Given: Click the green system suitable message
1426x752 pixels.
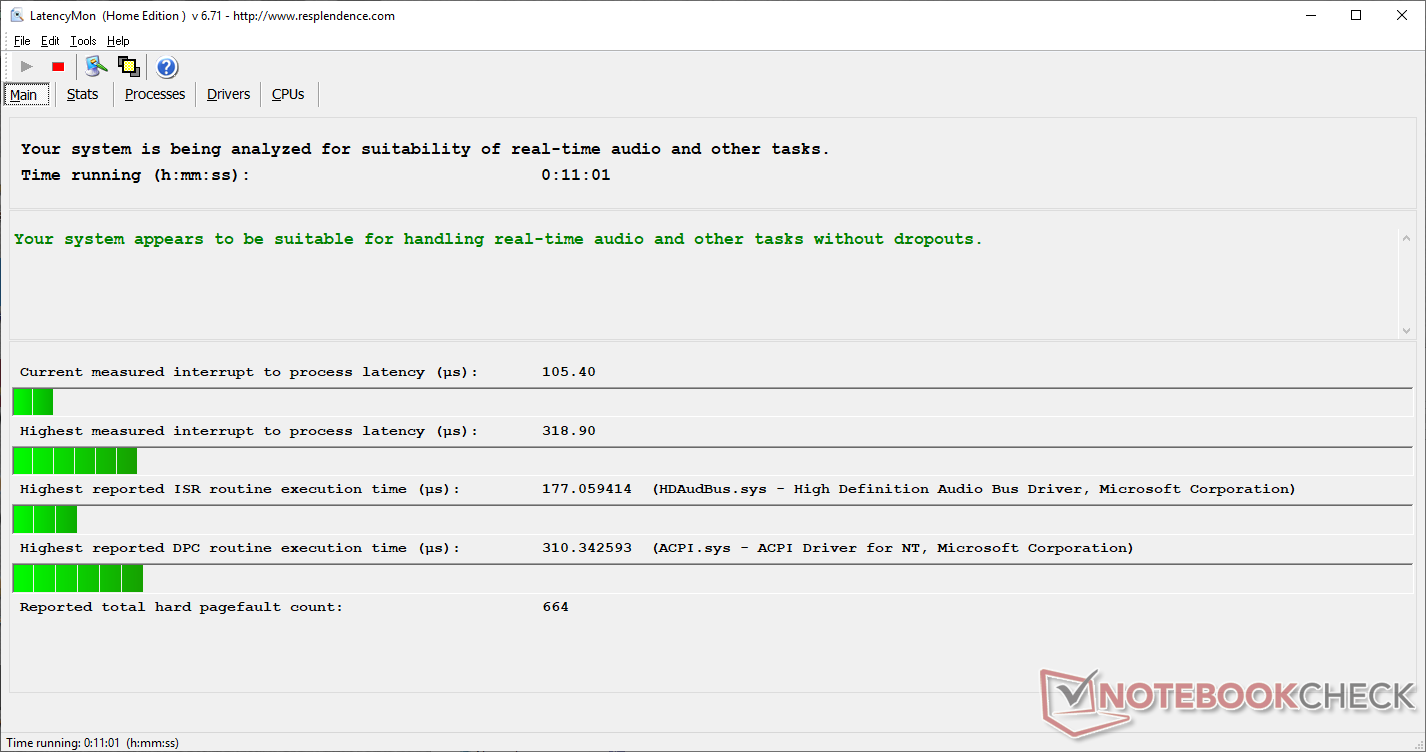Looking at the screenshot, I should pos(498,239).
